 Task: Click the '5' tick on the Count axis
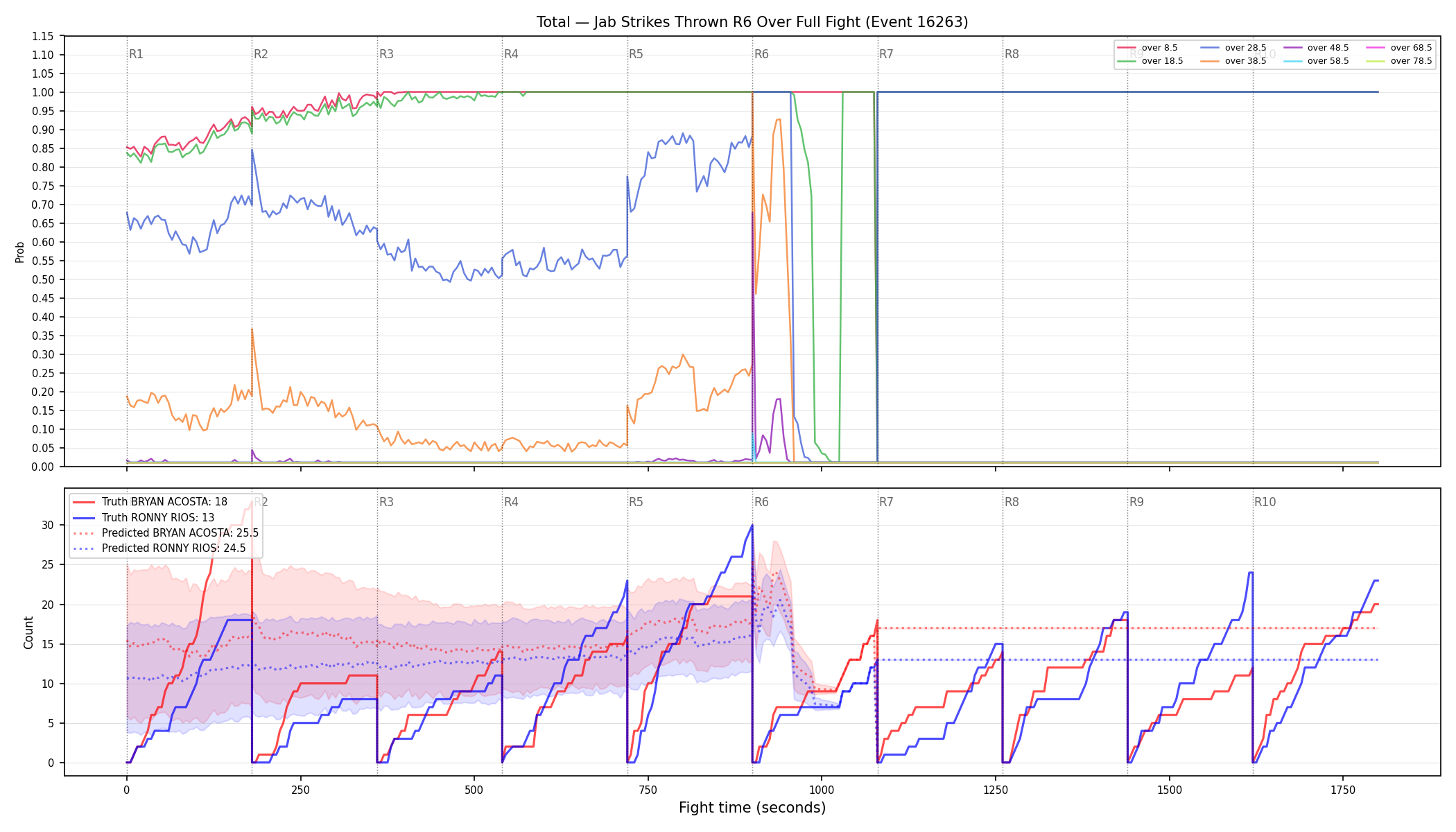(51, 723)
